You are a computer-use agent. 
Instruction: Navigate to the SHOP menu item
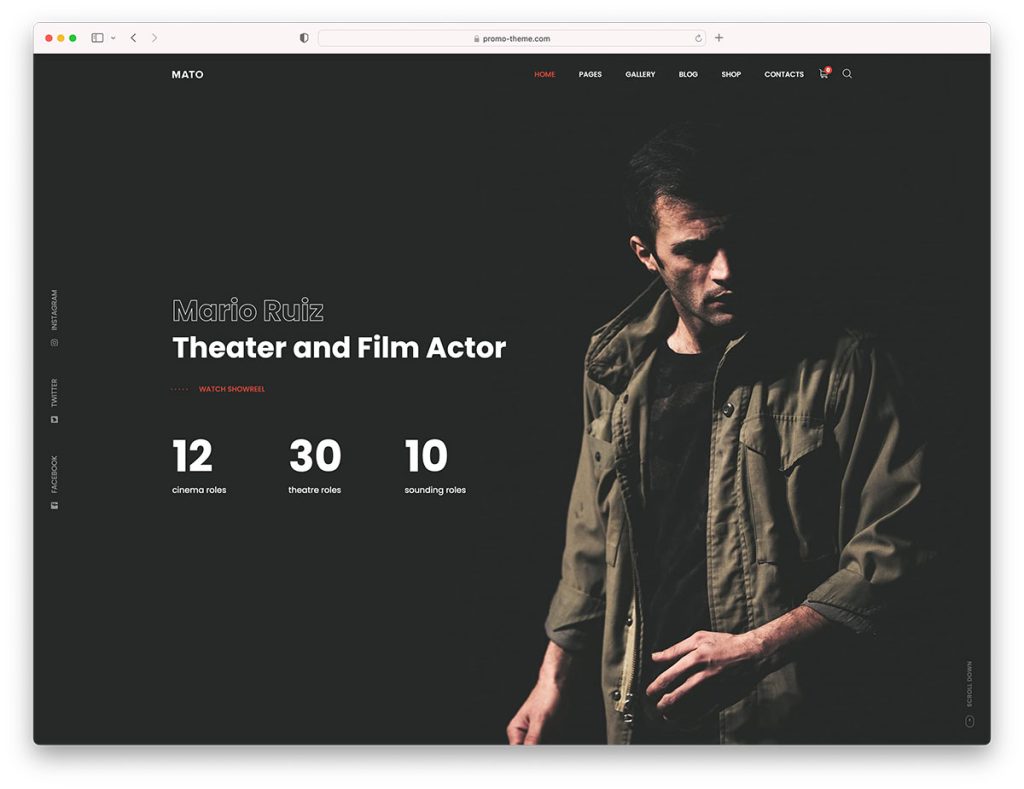click(731, 74)
